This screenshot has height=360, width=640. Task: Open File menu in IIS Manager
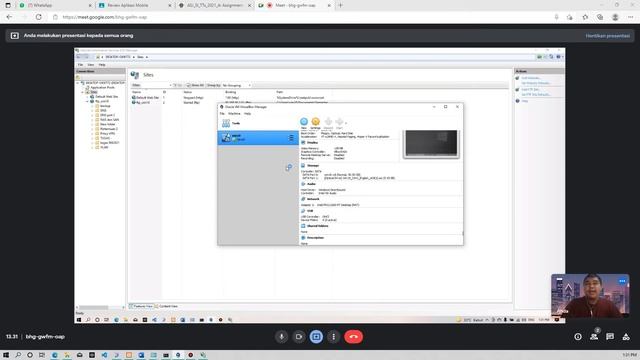pos(80,65)
